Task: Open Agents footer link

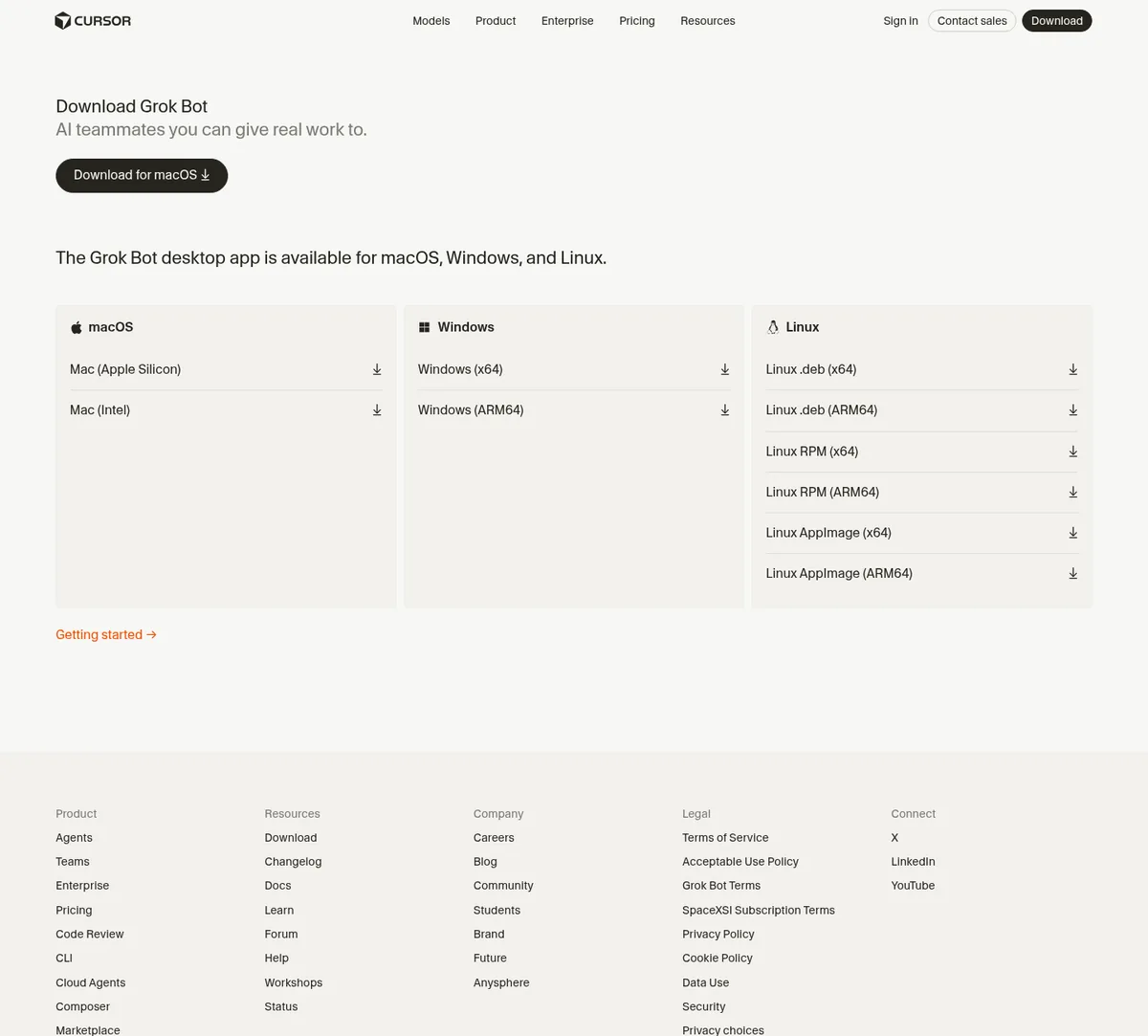Action: pos(74,838)
